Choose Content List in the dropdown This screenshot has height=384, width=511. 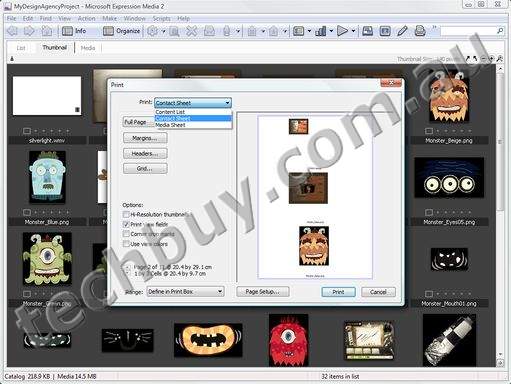pos(193,112)
